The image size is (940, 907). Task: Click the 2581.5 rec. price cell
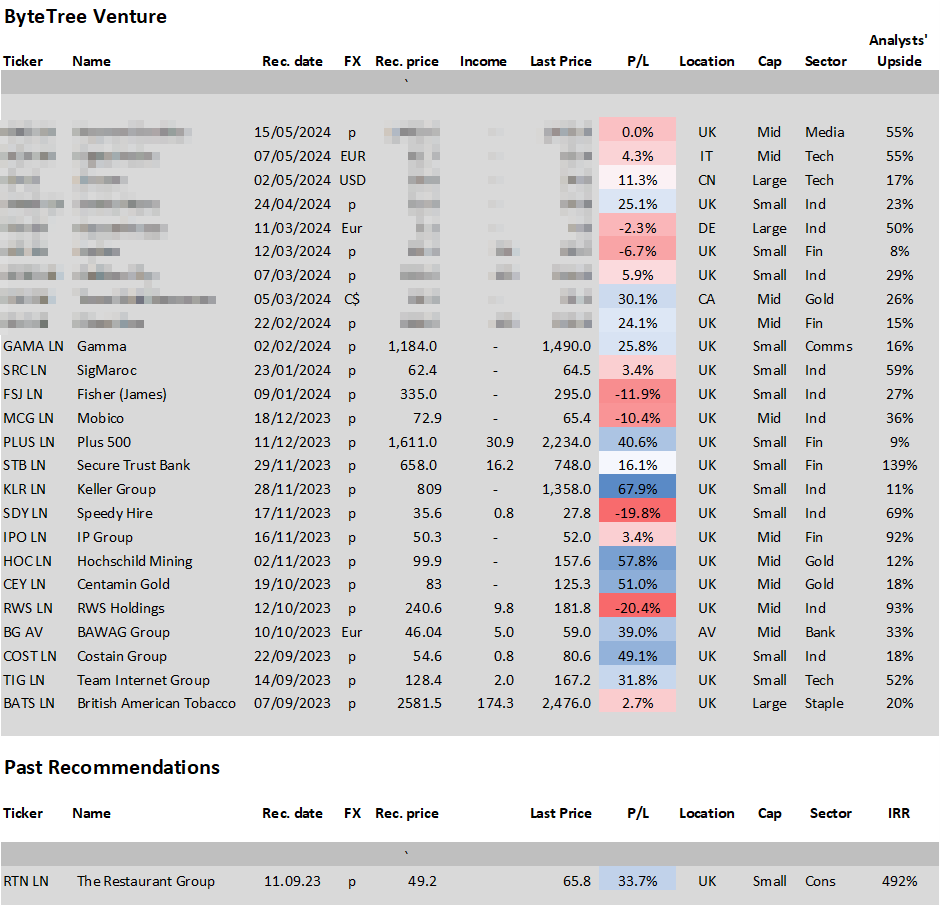click(x=419, y=703)
